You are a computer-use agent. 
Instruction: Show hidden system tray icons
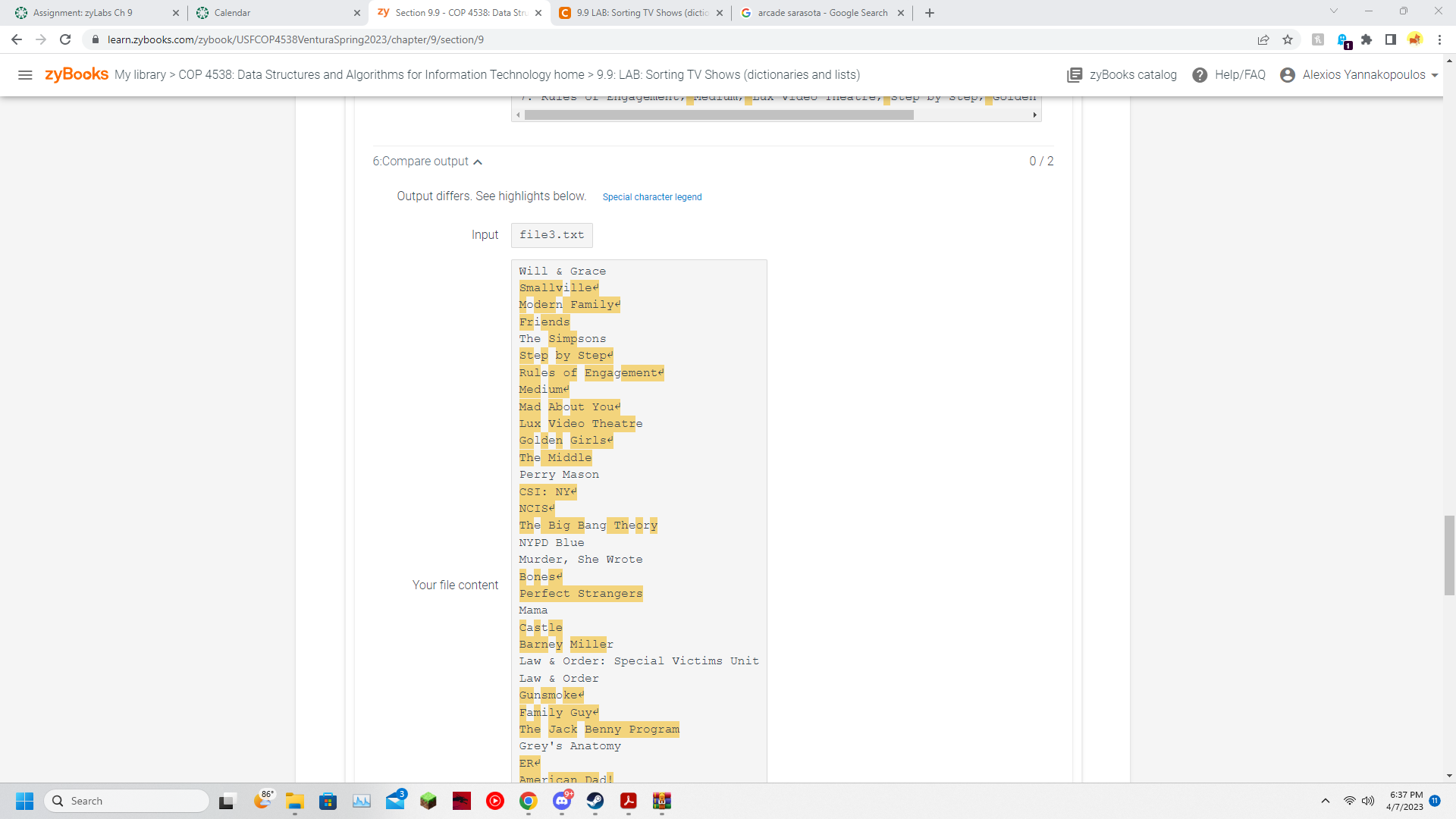(1326, 801)
